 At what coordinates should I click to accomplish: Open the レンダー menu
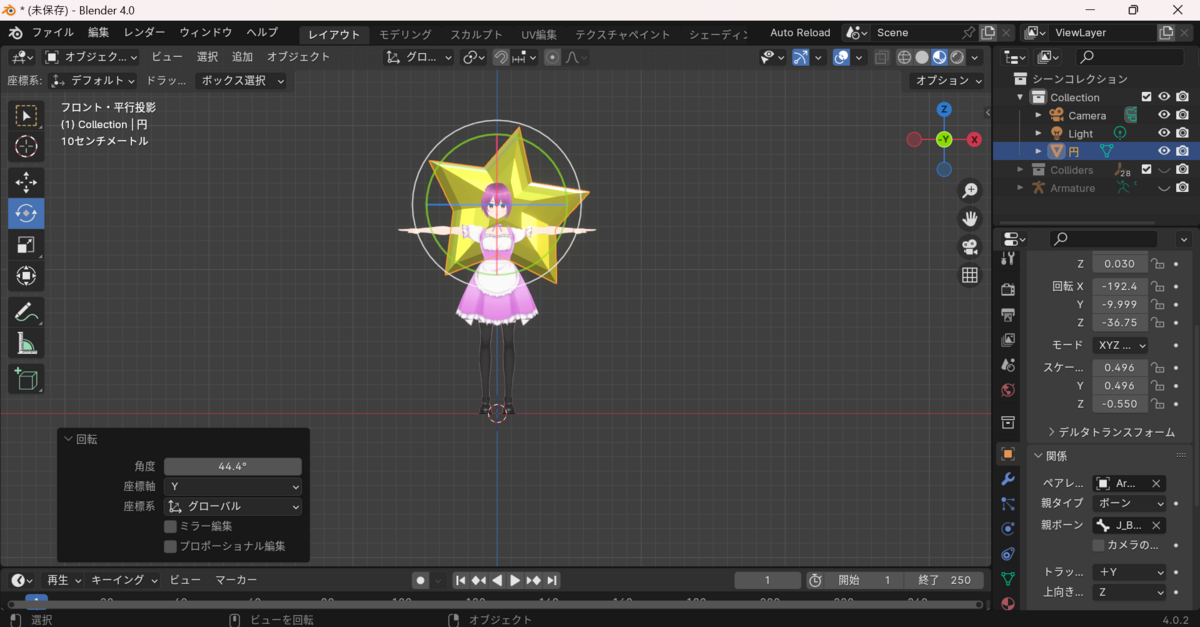click(145, 33)
